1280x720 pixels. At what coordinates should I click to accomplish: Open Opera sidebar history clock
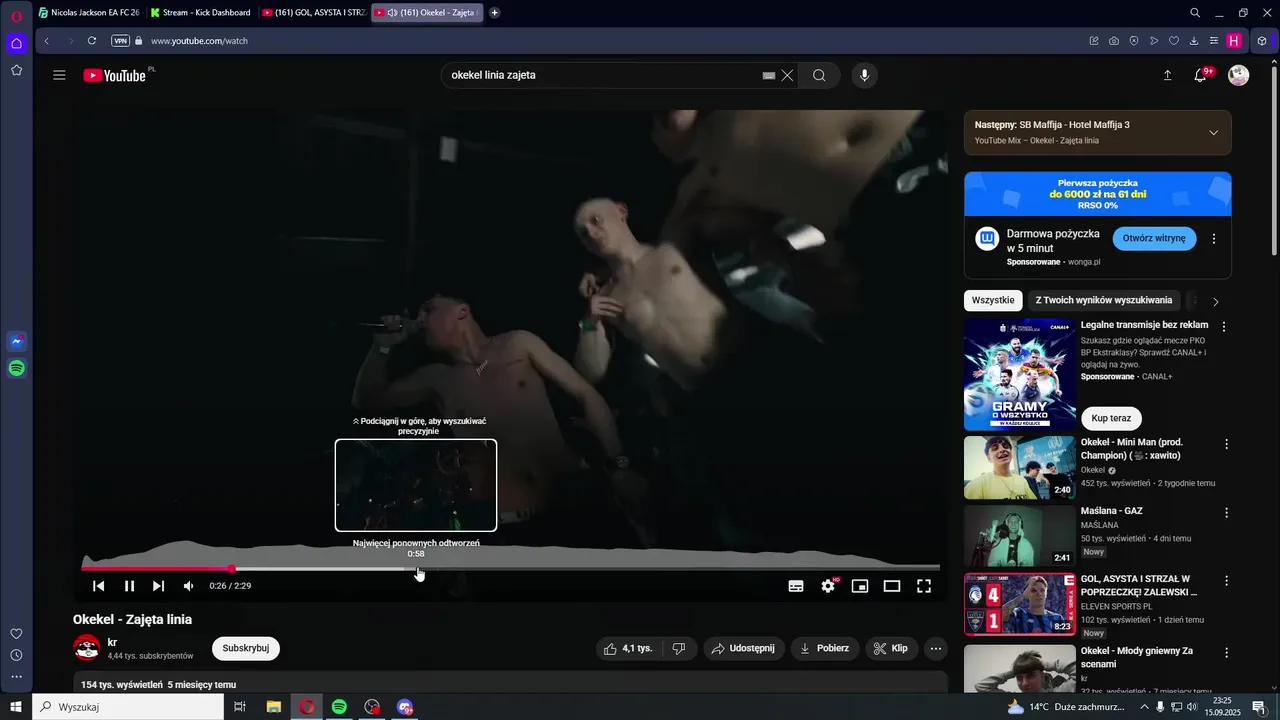(16, 655)
